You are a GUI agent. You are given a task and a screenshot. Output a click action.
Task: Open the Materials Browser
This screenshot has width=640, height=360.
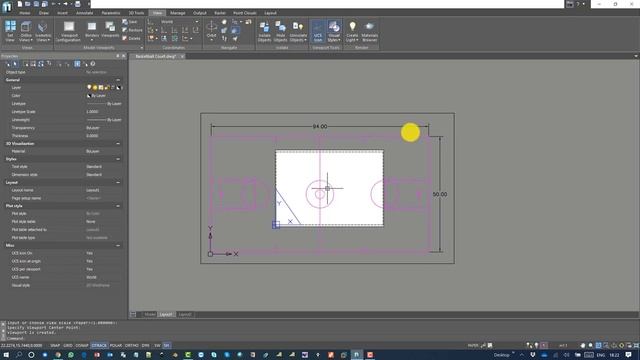pos(369,31)
